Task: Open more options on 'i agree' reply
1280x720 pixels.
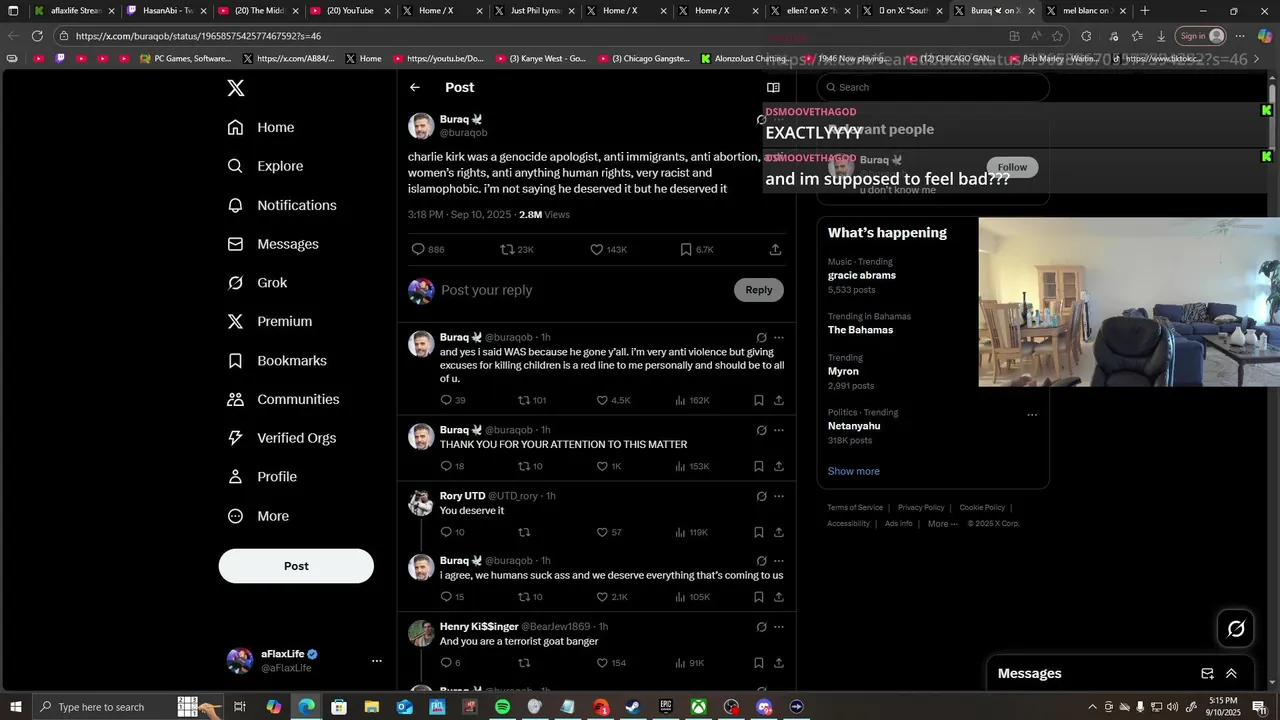Action: coord(779,561)
